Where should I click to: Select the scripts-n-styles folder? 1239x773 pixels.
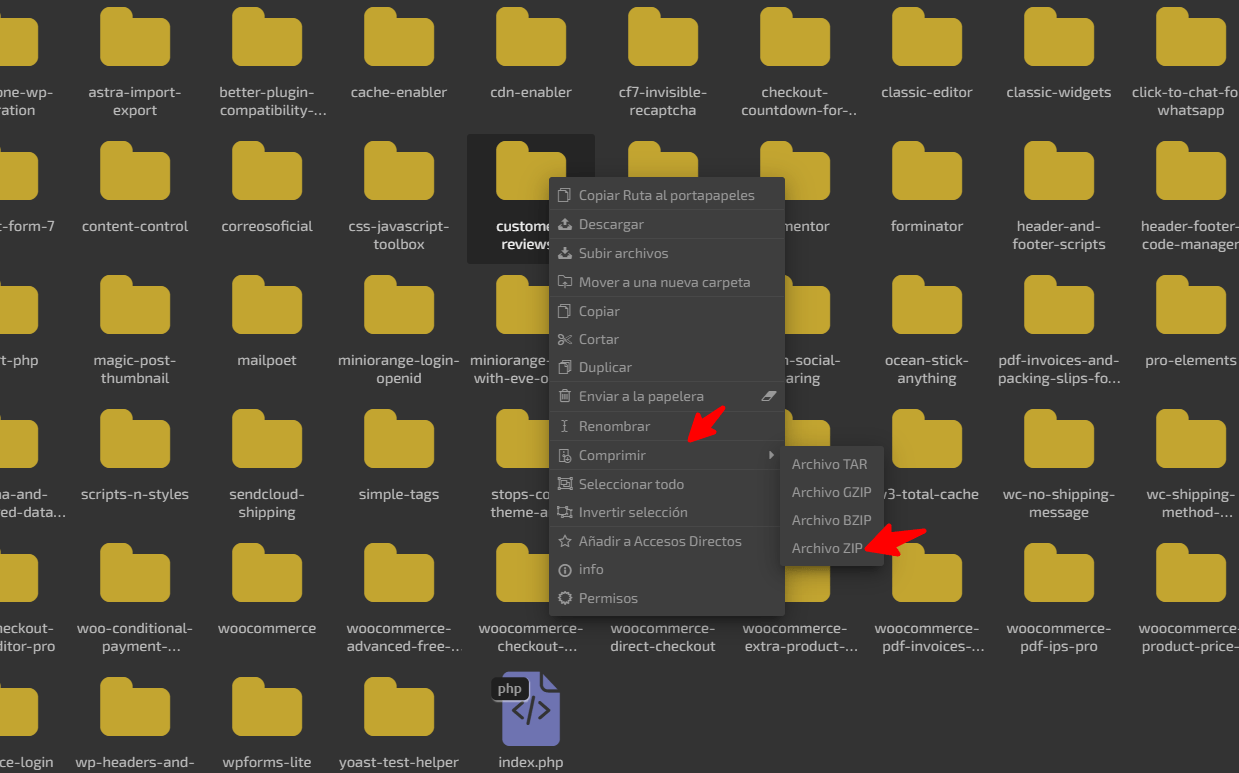[x=135, y=456]
